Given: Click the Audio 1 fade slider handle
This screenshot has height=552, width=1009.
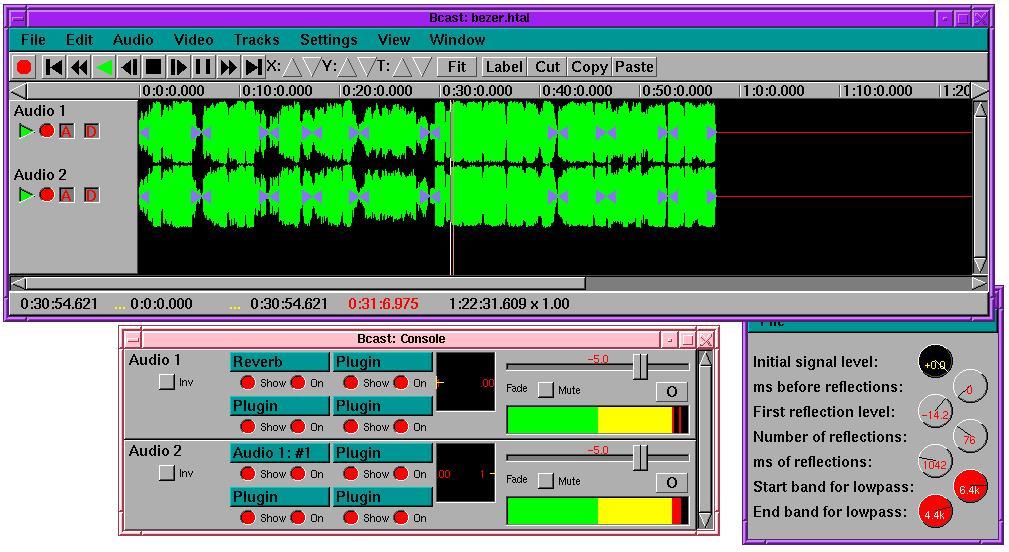Looking at the screenshot, I should (640, 367).
